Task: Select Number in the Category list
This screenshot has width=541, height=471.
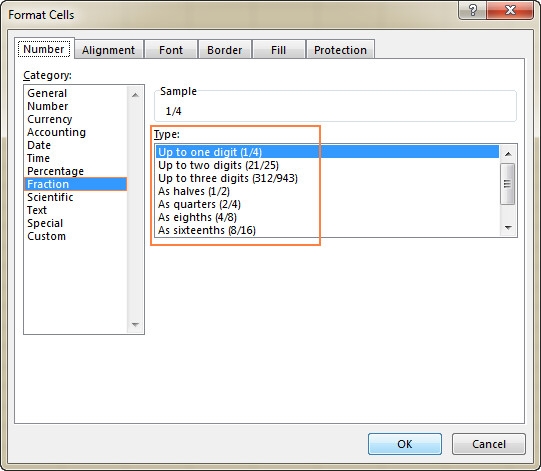Action: 76,106
